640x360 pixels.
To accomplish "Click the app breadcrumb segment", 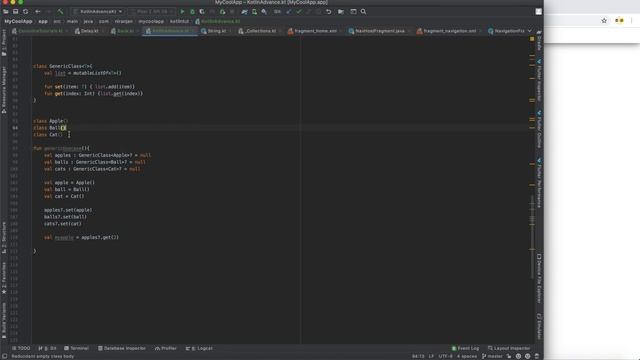I will tap(43, 21).
